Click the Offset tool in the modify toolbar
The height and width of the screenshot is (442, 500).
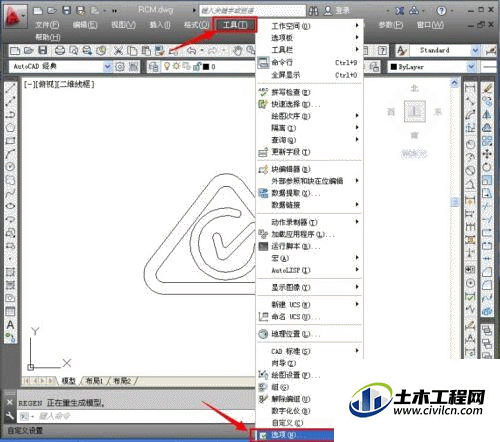tap(487, 127)
